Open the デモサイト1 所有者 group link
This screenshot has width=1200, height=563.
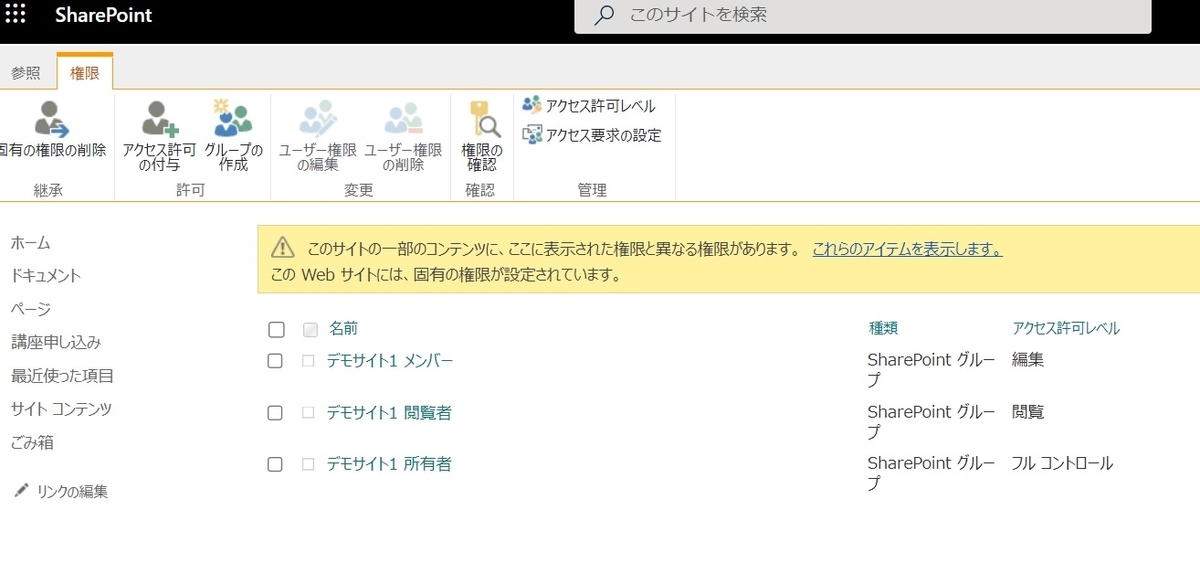pos(389,464)
